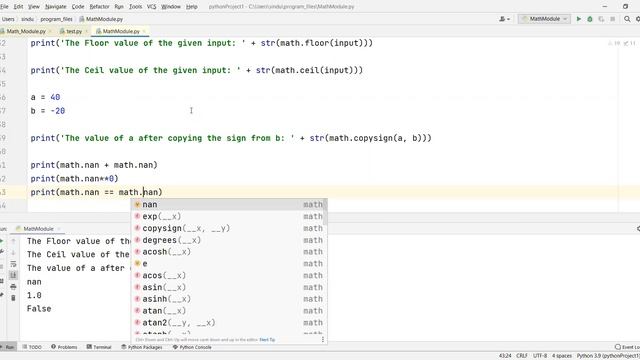Click warnings count indicator in editor
The height and width of the screenshot is (360, 640).
tap(614, 43)
